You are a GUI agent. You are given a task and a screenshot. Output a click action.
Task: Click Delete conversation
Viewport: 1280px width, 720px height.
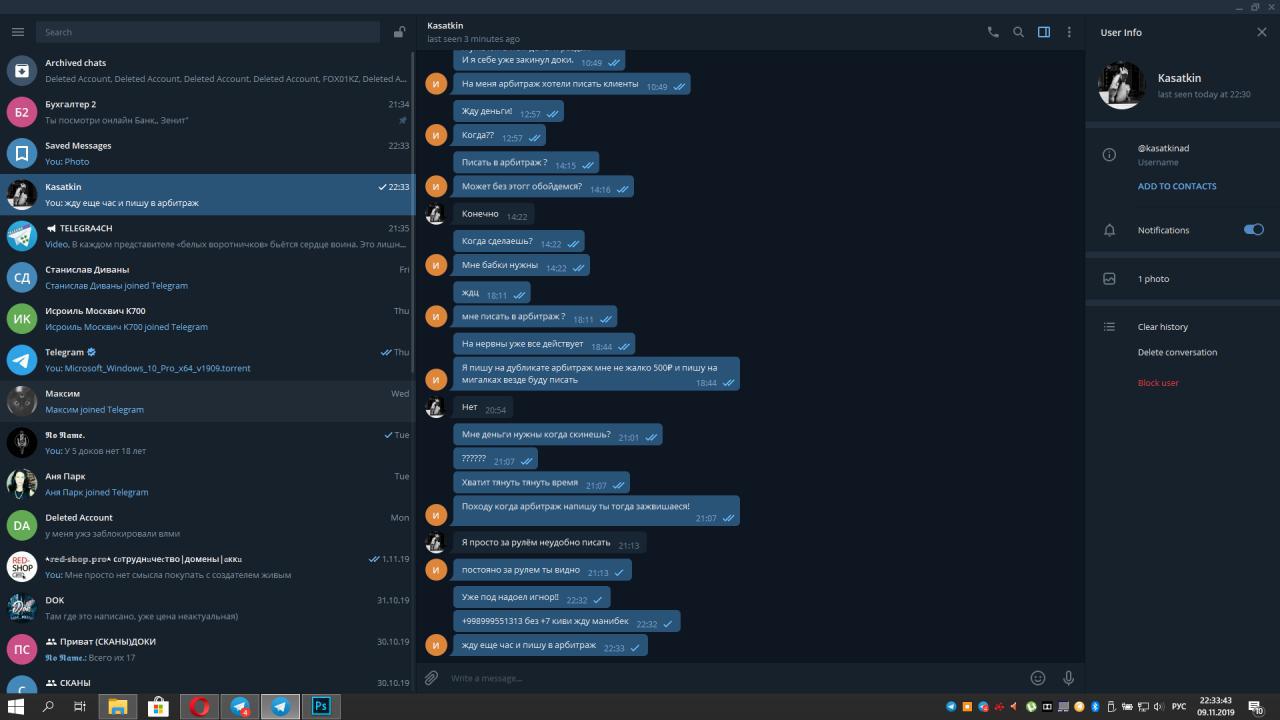[x=1177, y=352]
